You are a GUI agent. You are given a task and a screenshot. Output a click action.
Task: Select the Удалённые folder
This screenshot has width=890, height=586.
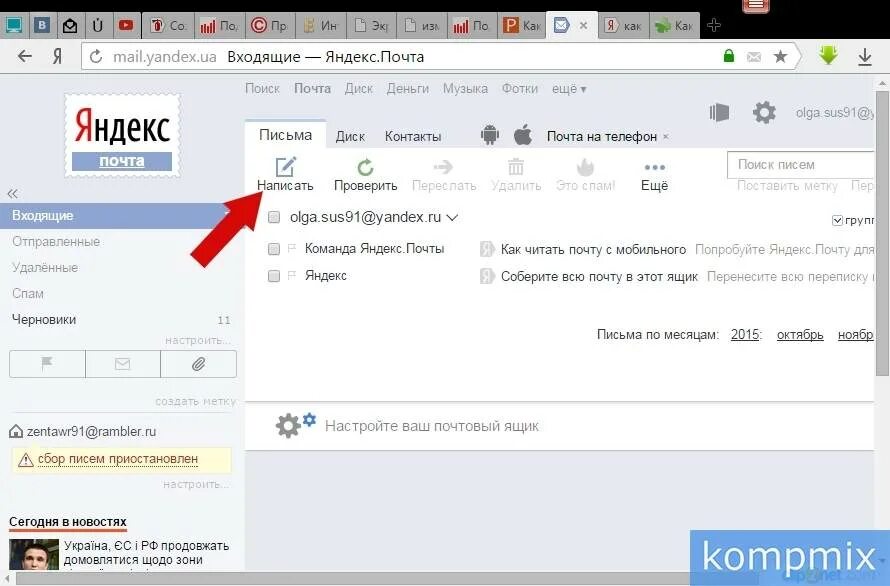pyautogui.click(x=45, y=267)
